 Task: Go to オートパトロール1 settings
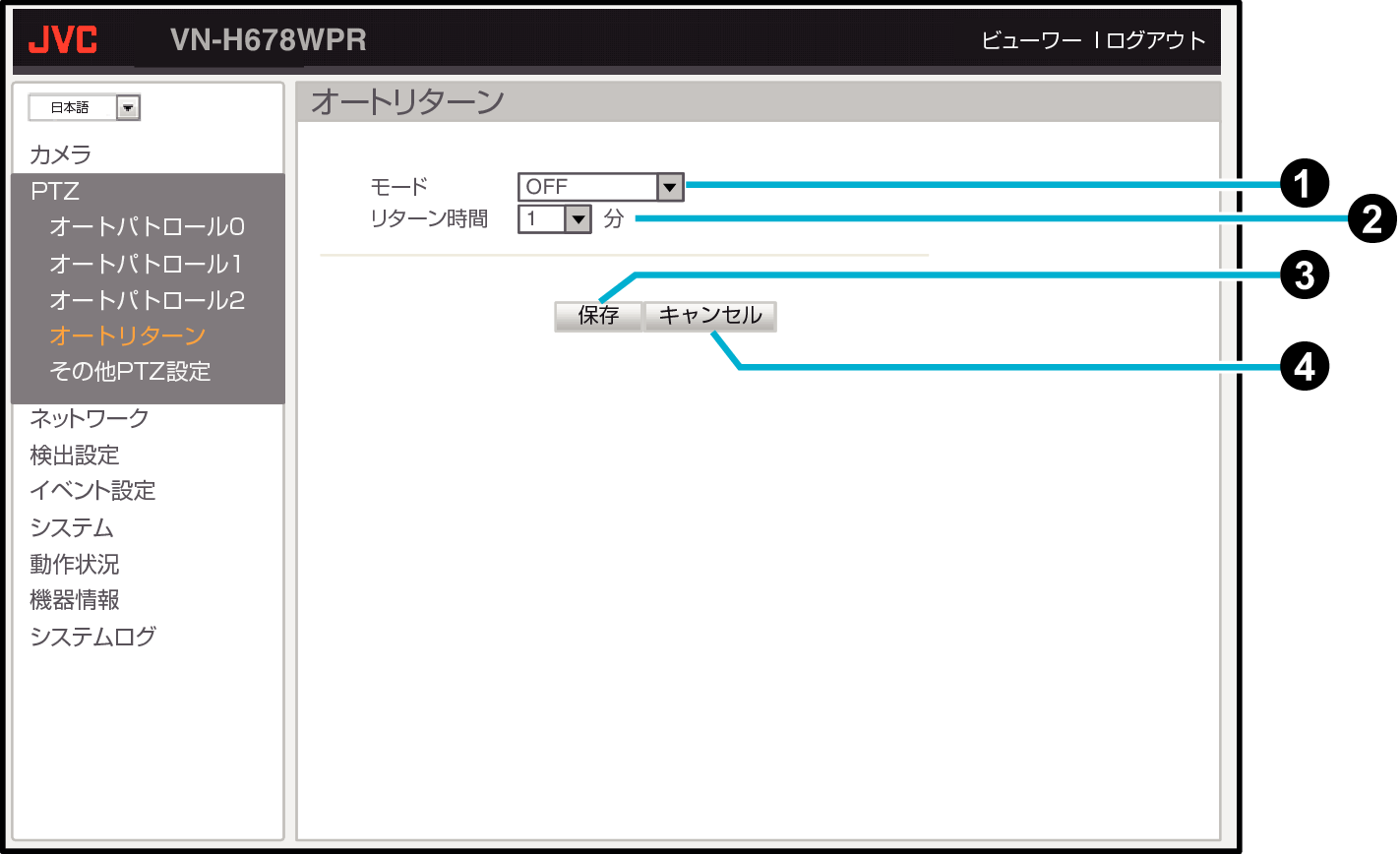coord(146,264)
